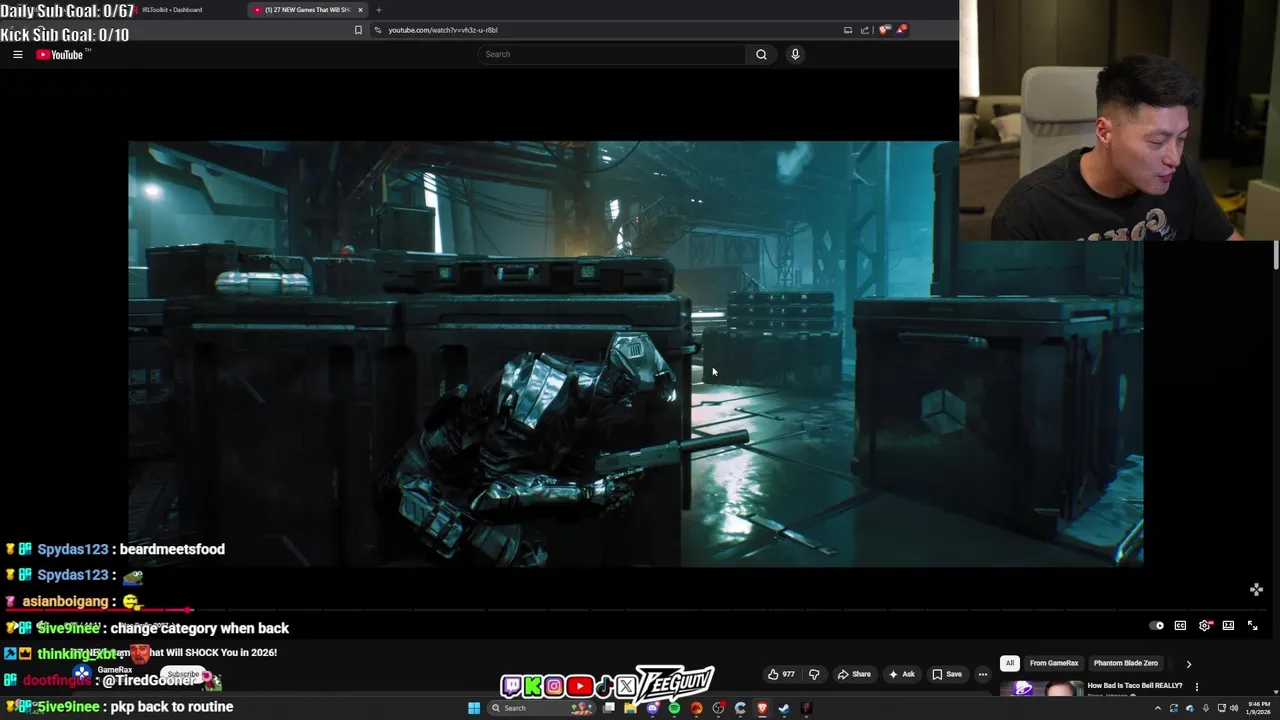Open File Explorer from taskbar
This screenshot has height=720, width=1280.
[630, 708]
